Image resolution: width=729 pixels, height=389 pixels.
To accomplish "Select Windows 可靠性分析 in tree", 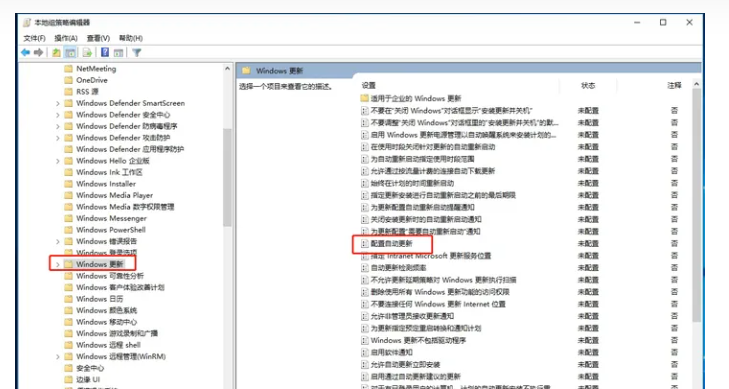I will 110,276.
